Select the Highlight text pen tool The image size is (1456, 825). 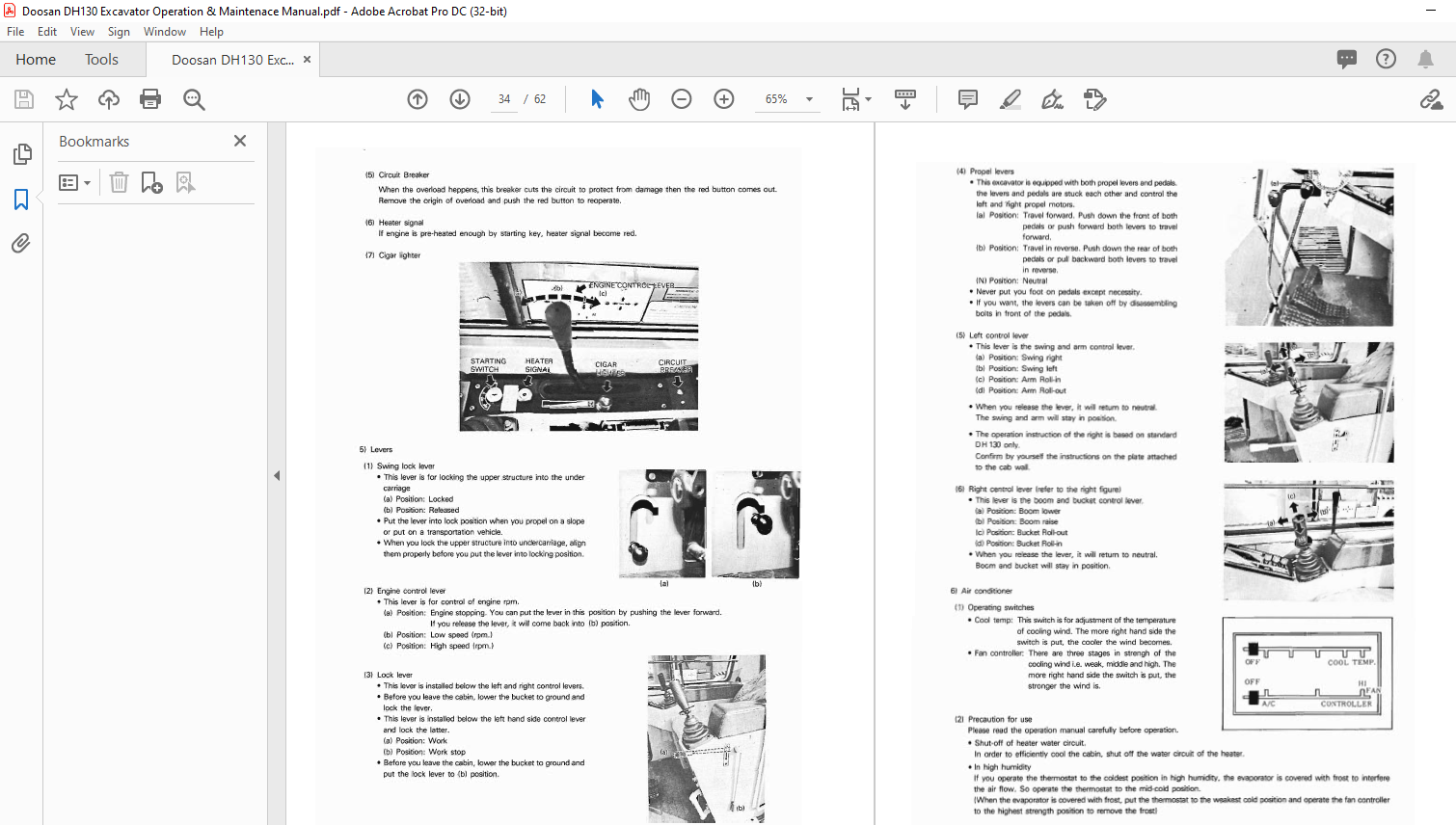pos(1011,99)
